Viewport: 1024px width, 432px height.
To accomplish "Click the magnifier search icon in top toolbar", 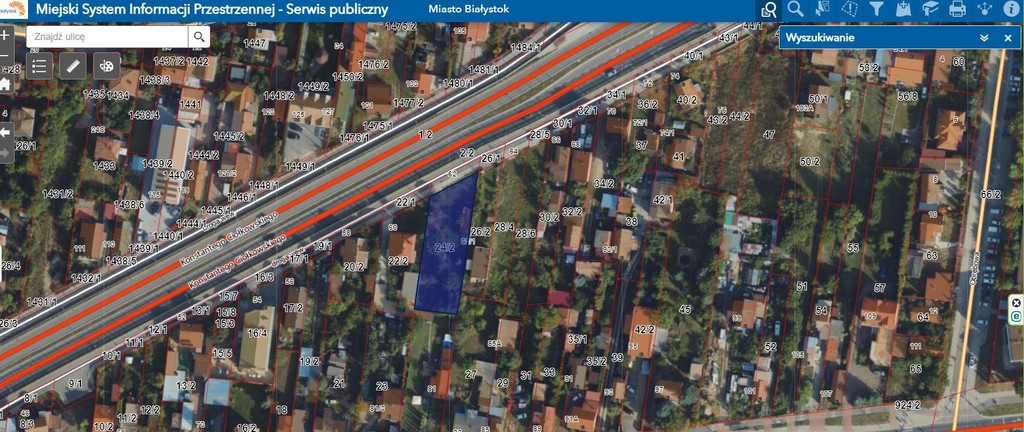I will 796,9.
